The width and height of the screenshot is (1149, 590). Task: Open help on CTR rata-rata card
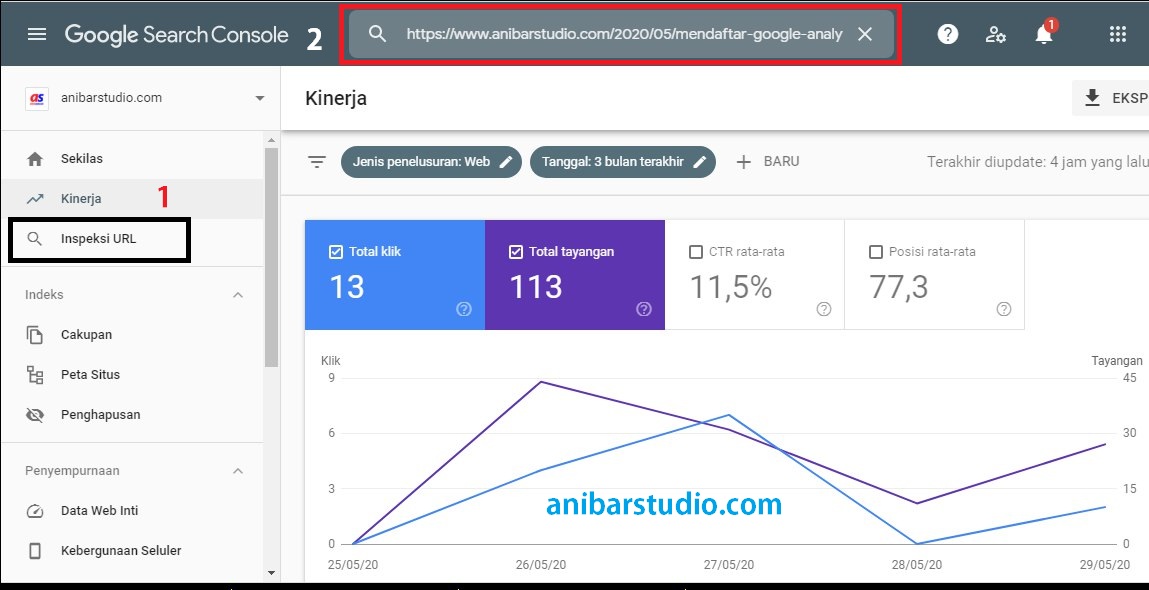tap(824, 309)
